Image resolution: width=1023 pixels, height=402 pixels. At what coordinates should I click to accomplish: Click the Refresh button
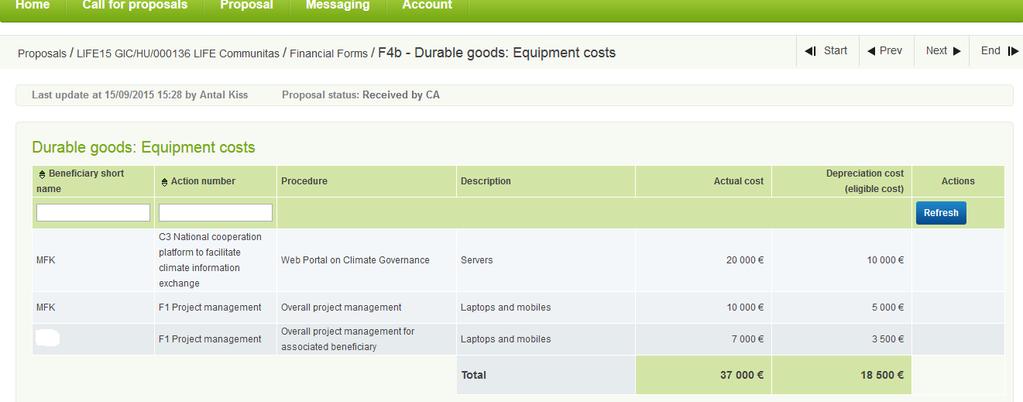point(941,213)
